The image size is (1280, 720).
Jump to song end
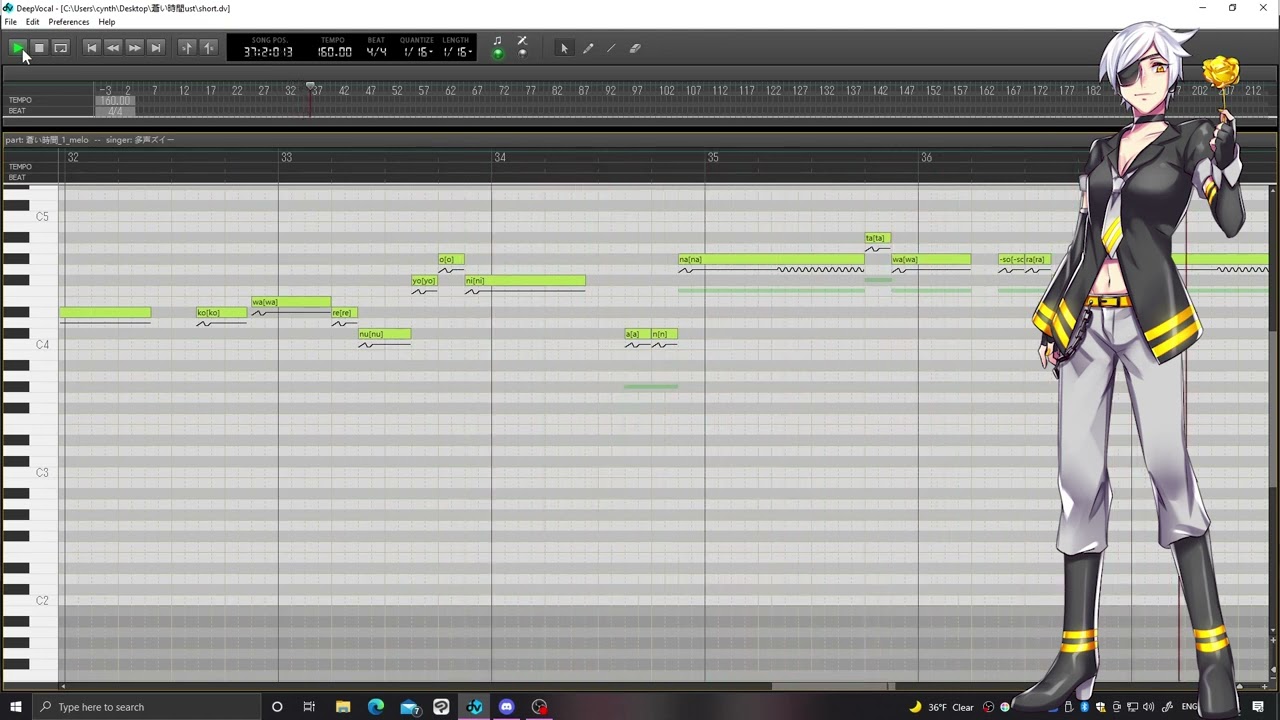pyautogui.click(x=155, y=47)
